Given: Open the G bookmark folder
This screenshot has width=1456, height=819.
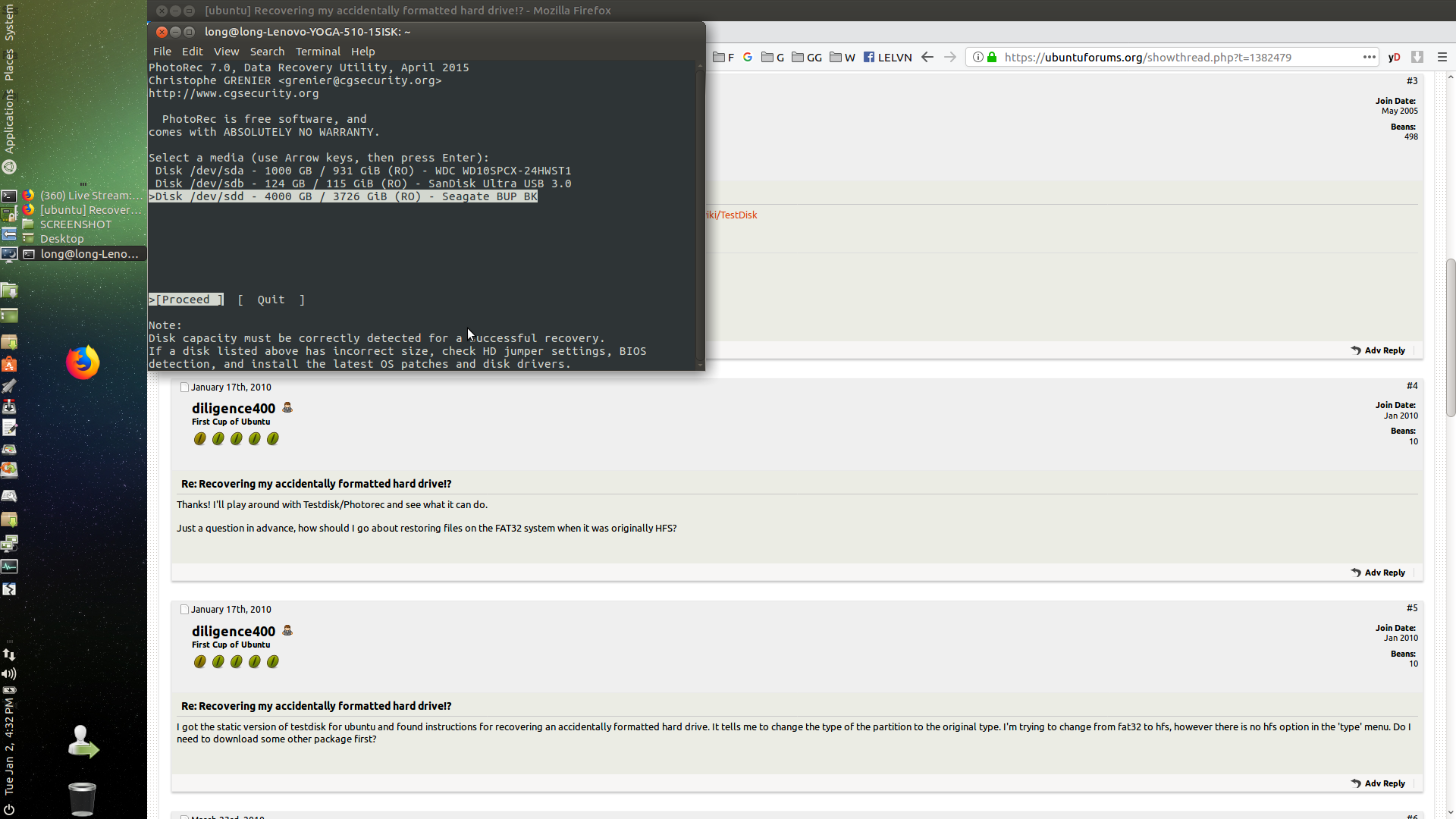Looking at the screenshot, I should click(x=773, y=57).
